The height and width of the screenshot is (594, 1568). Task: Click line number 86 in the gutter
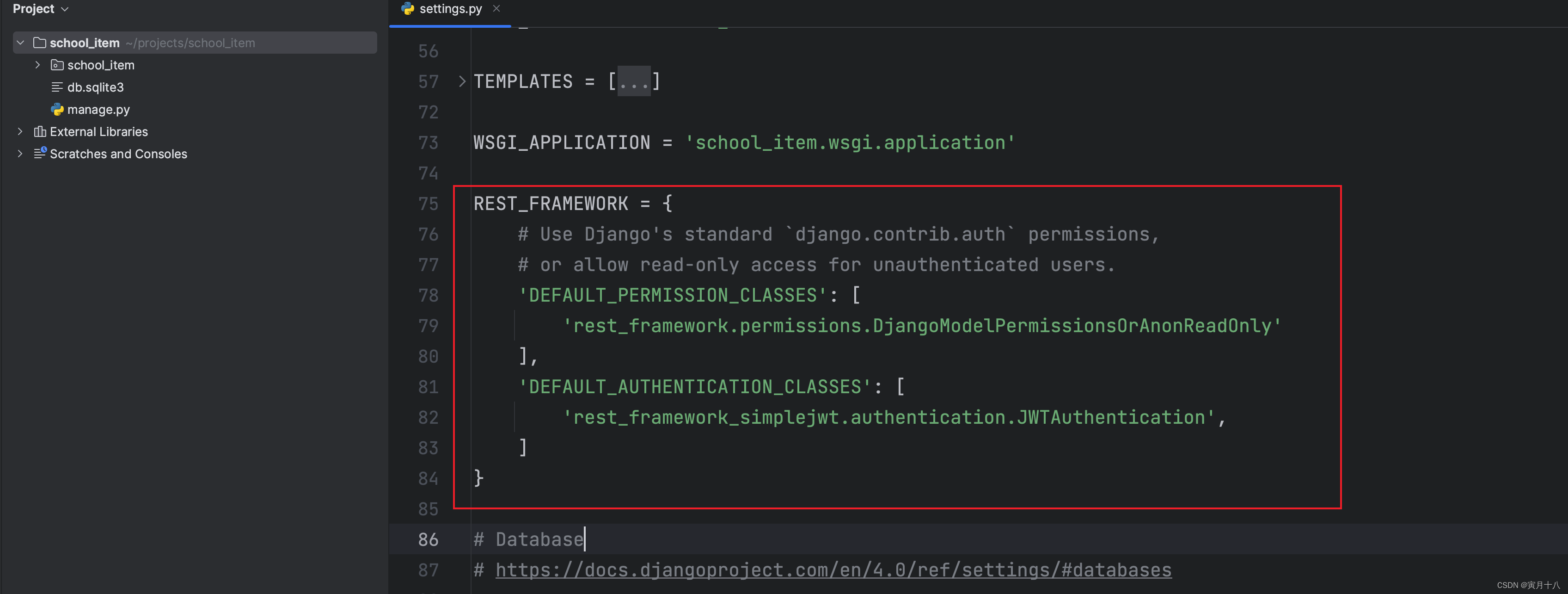pos(428,539)
